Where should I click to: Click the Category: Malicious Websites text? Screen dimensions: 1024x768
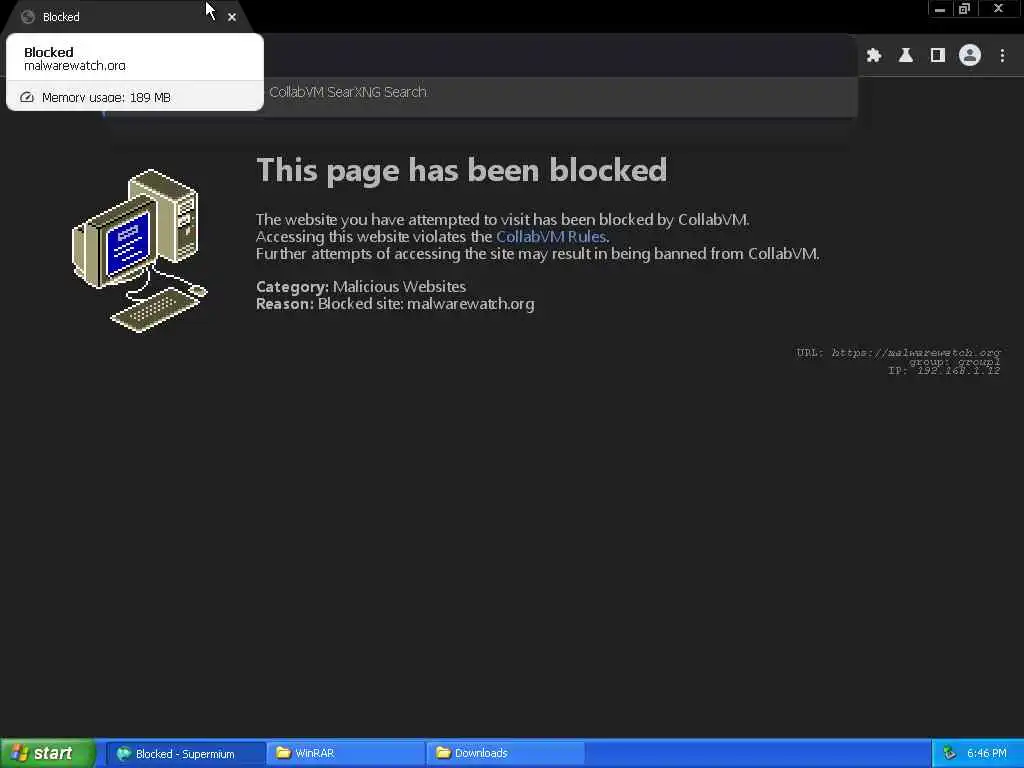[x=361, y=287]
